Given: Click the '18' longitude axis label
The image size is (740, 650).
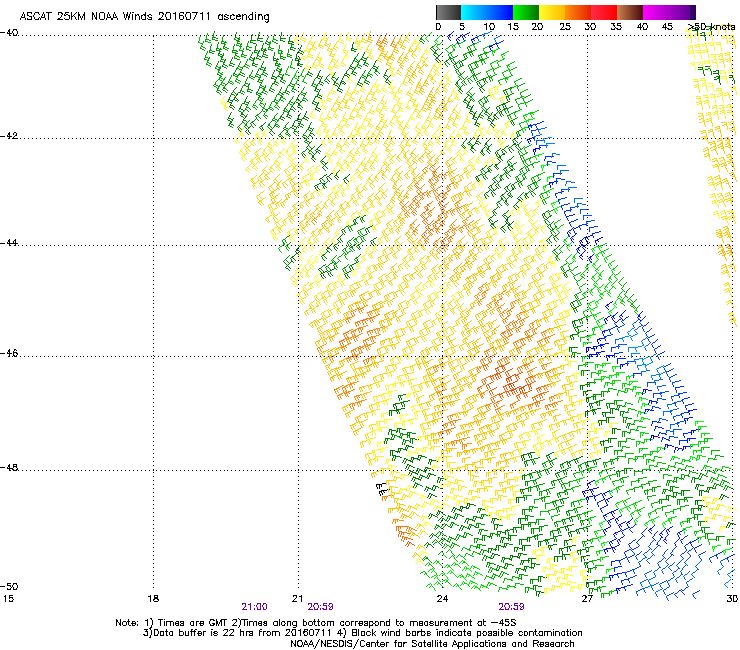Looking at the screenshot, I should pos(153,599).
